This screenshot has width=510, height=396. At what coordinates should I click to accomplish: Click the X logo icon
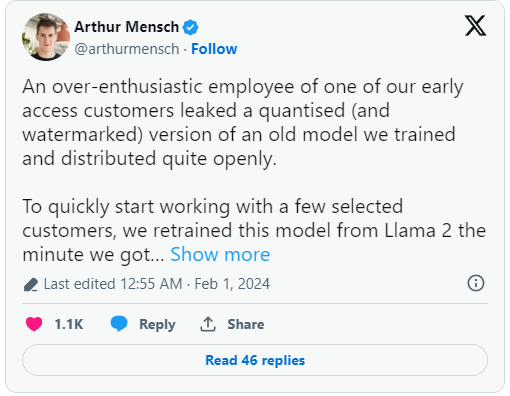point(475,26)
